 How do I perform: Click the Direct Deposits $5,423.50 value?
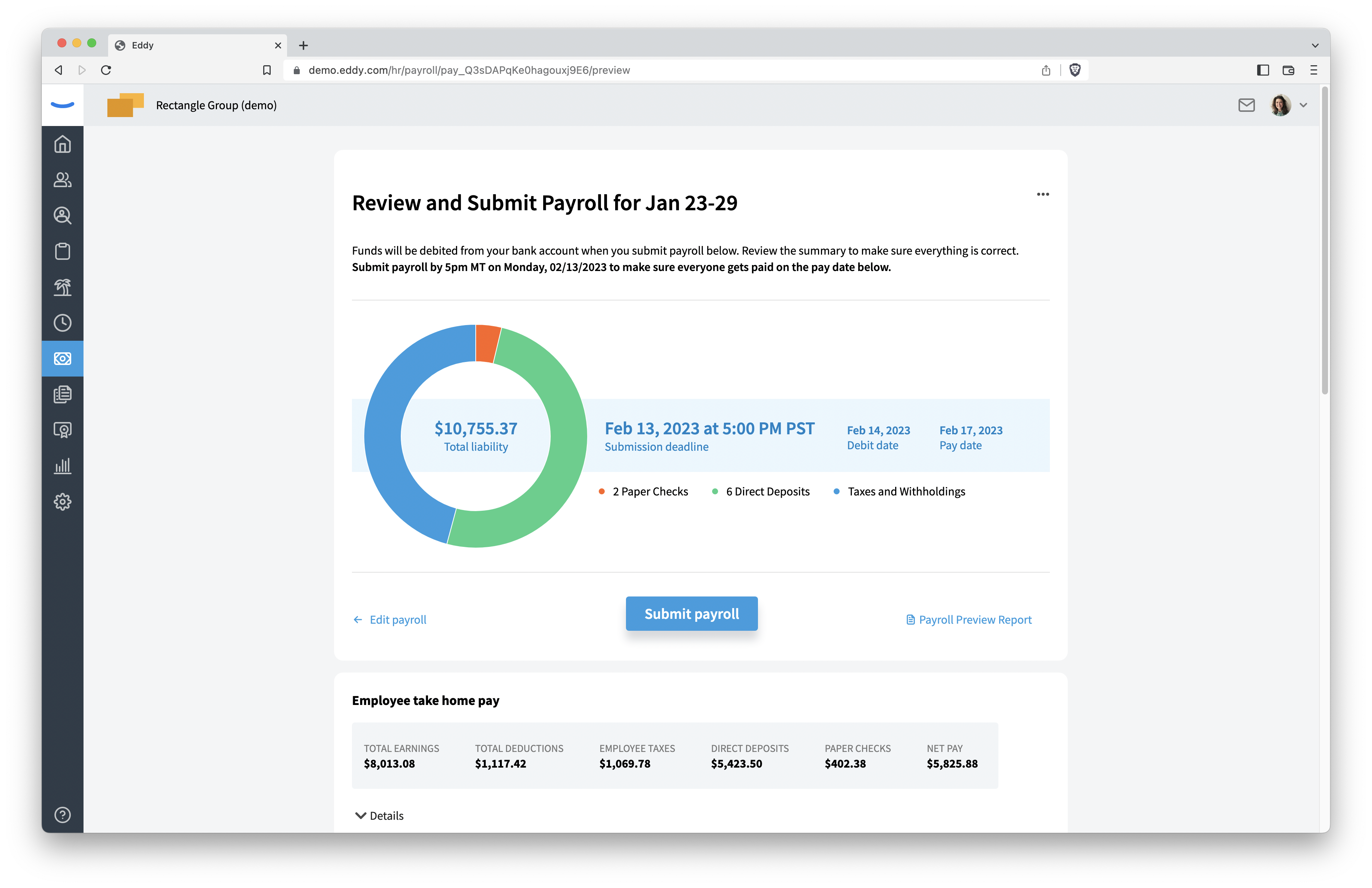click(x=736, y=763)
